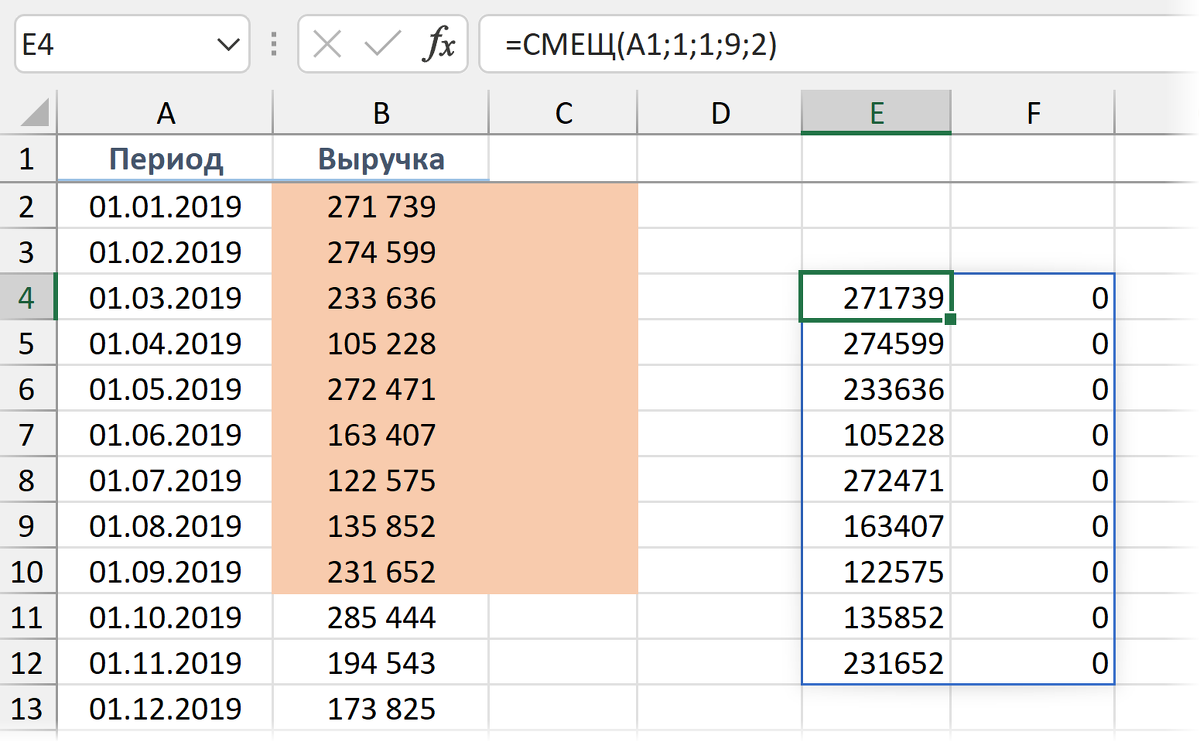The height and width of the screenshot is (742, 1200).
Task: Select row 4 header
Action: (x=27, y=298)
